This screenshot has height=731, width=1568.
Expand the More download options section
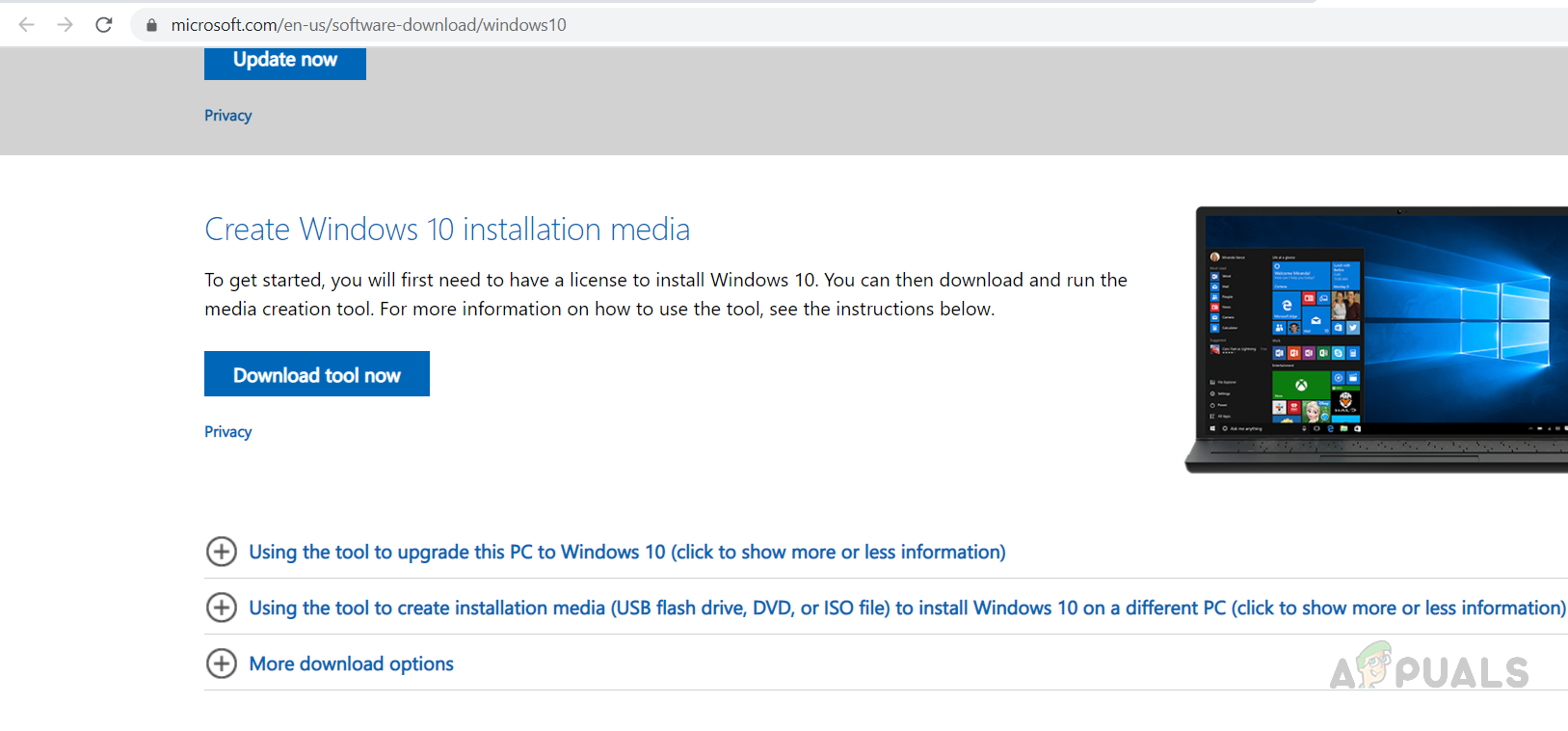pos(351,663)
